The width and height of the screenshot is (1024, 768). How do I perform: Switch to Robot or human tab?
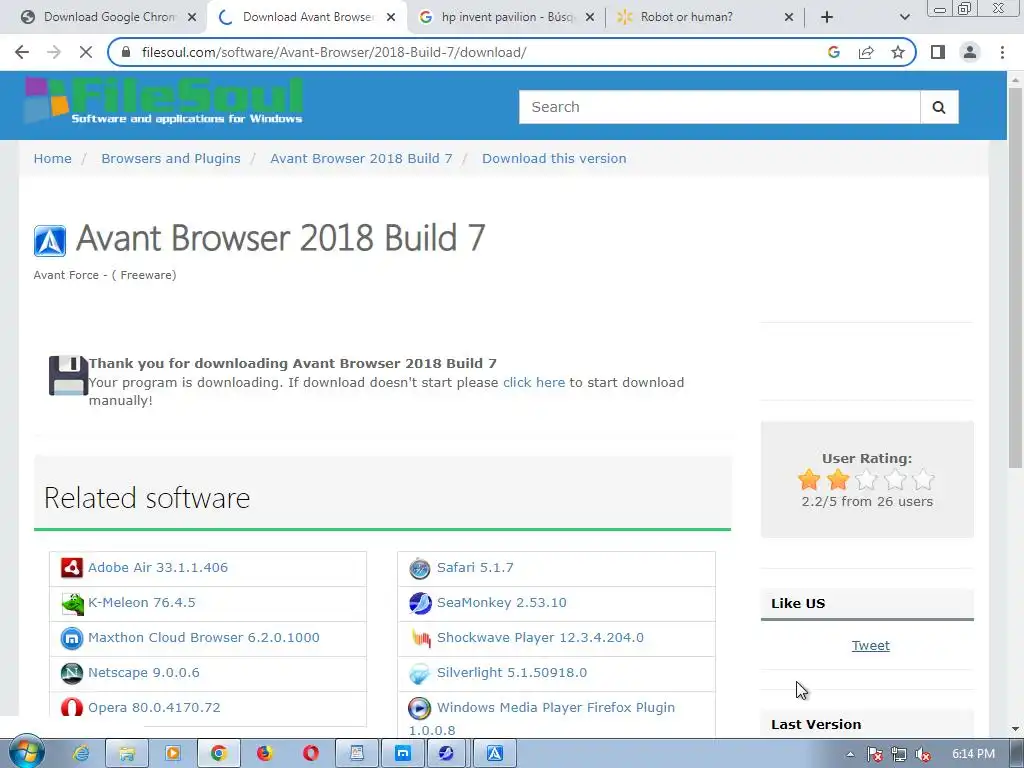686,17
